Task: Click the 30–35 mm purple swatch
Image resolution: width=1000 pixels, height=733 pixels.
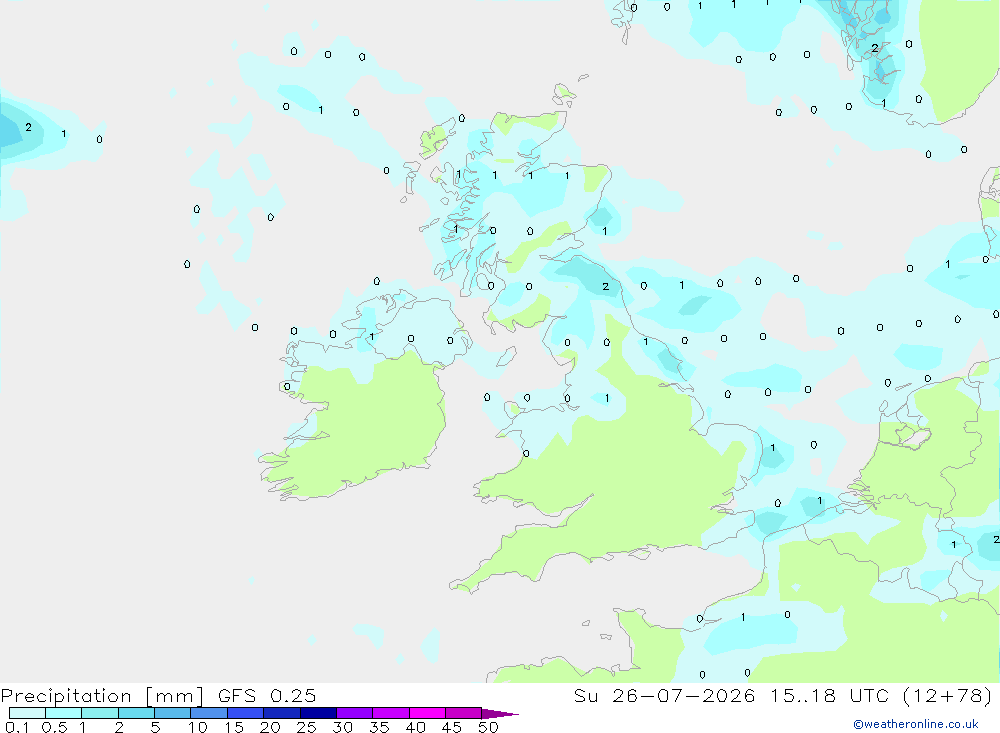Action: (x=355, y=713)
